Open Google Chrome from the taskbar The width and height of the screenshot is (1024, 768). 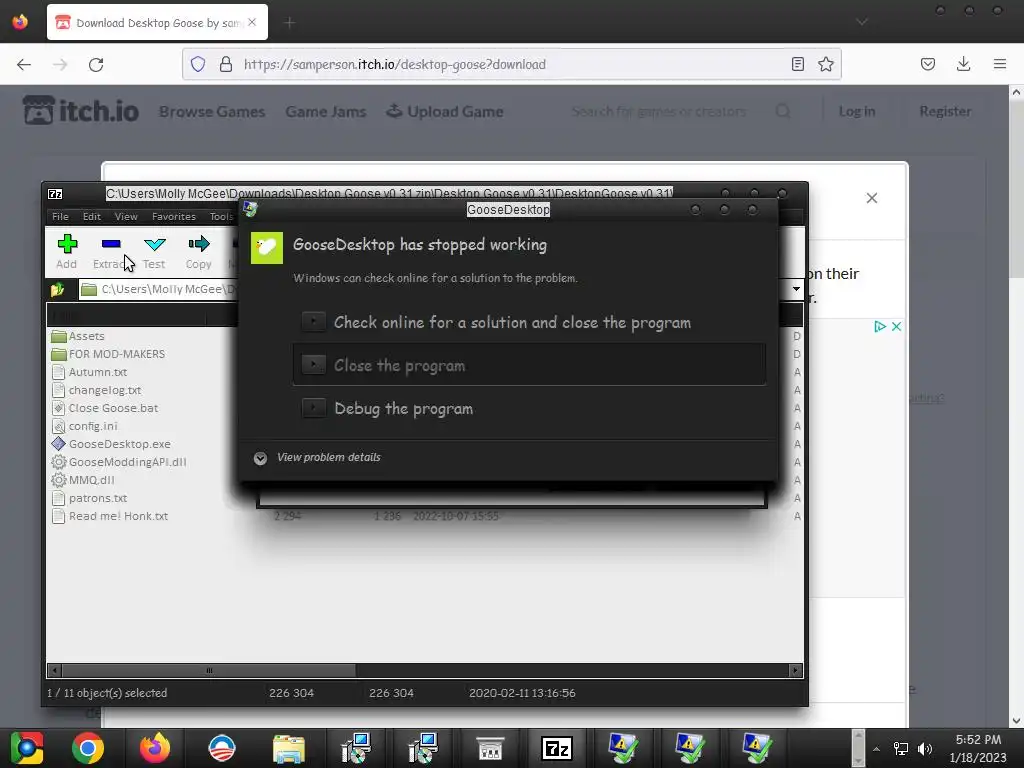coord(88,748)
